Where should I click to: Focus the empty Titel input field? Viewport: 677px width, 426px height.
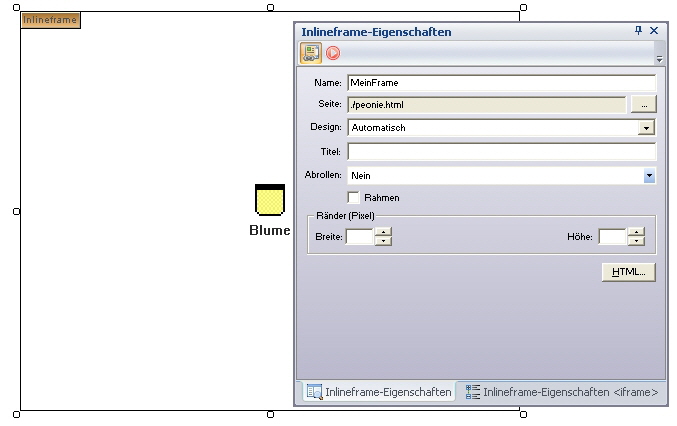(500, 152)
